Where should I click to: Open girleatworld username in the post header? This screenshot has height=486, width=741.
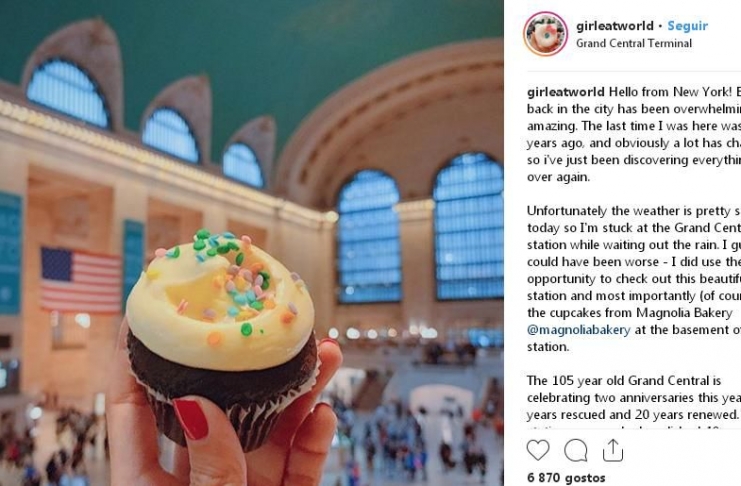(614, 26)
